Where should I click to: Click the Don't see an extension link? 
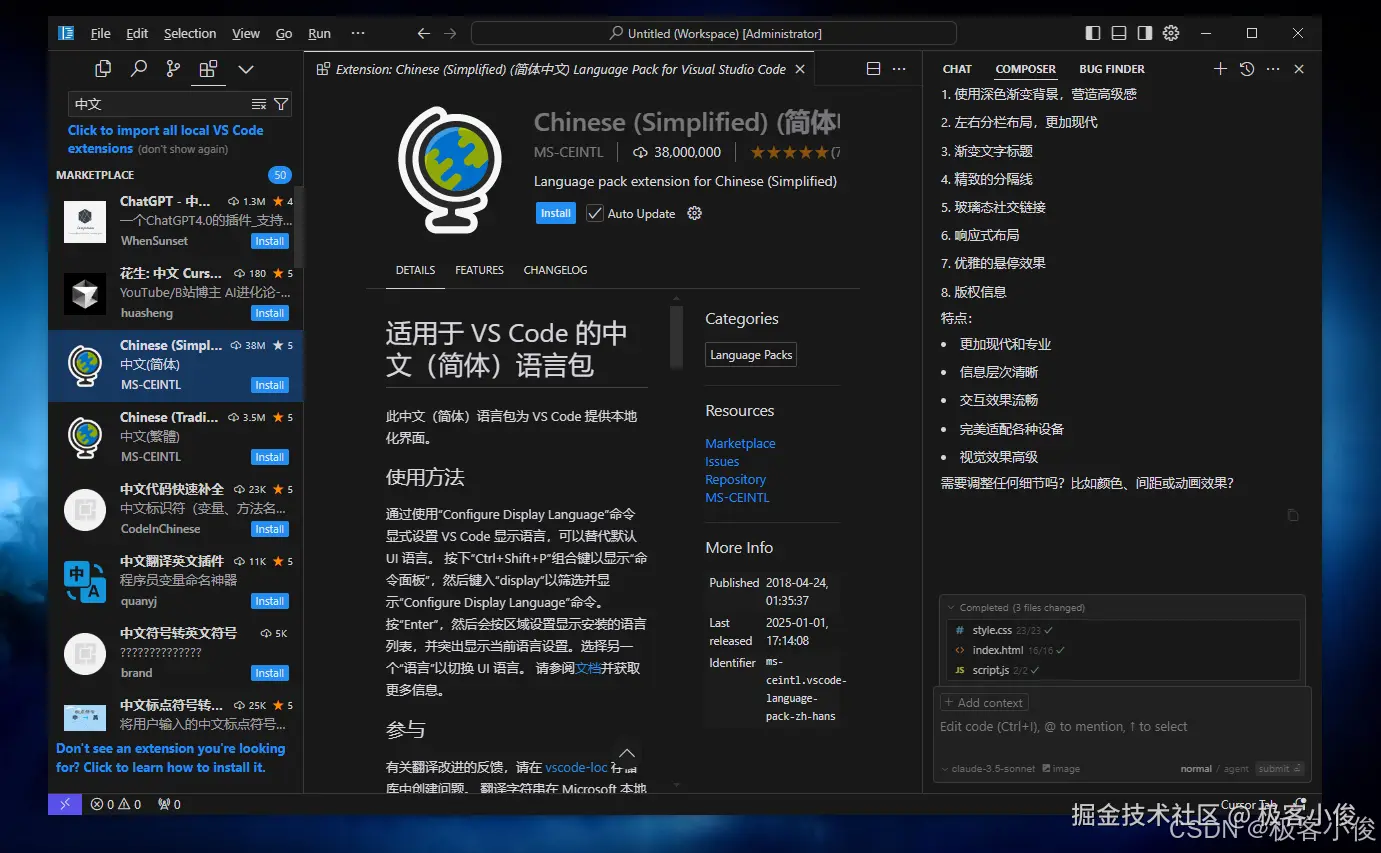(170, 758)
